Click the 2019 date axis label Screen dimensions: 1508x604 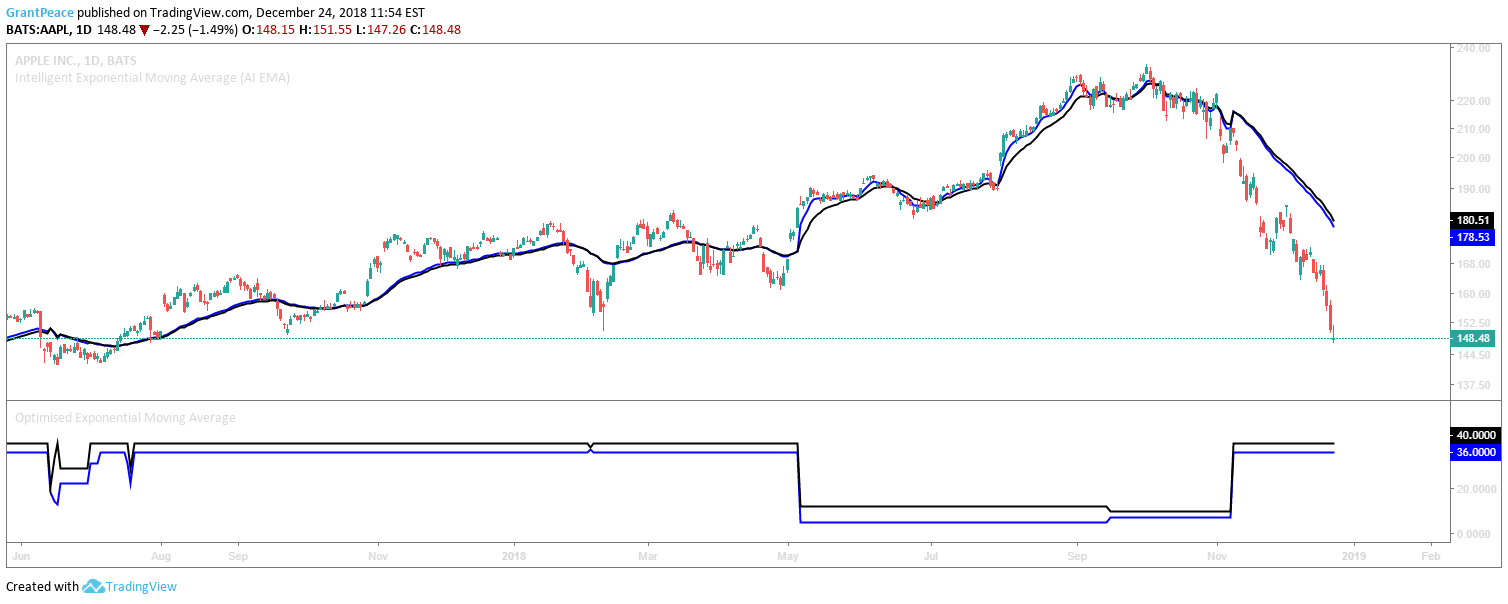click(1353, 554)
